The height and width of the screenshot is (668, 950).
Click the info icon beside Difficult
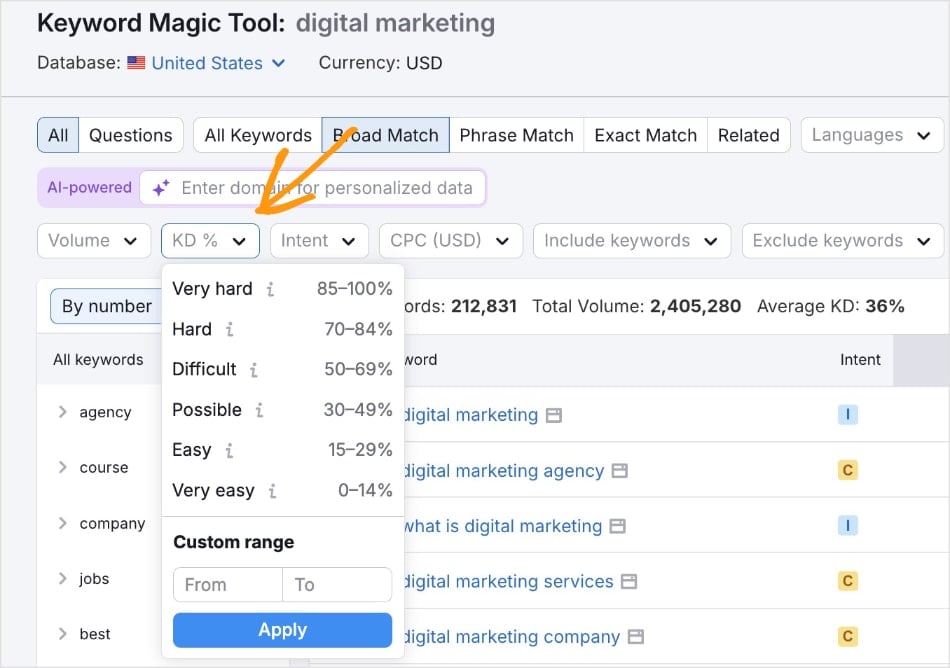pos(254,370)
